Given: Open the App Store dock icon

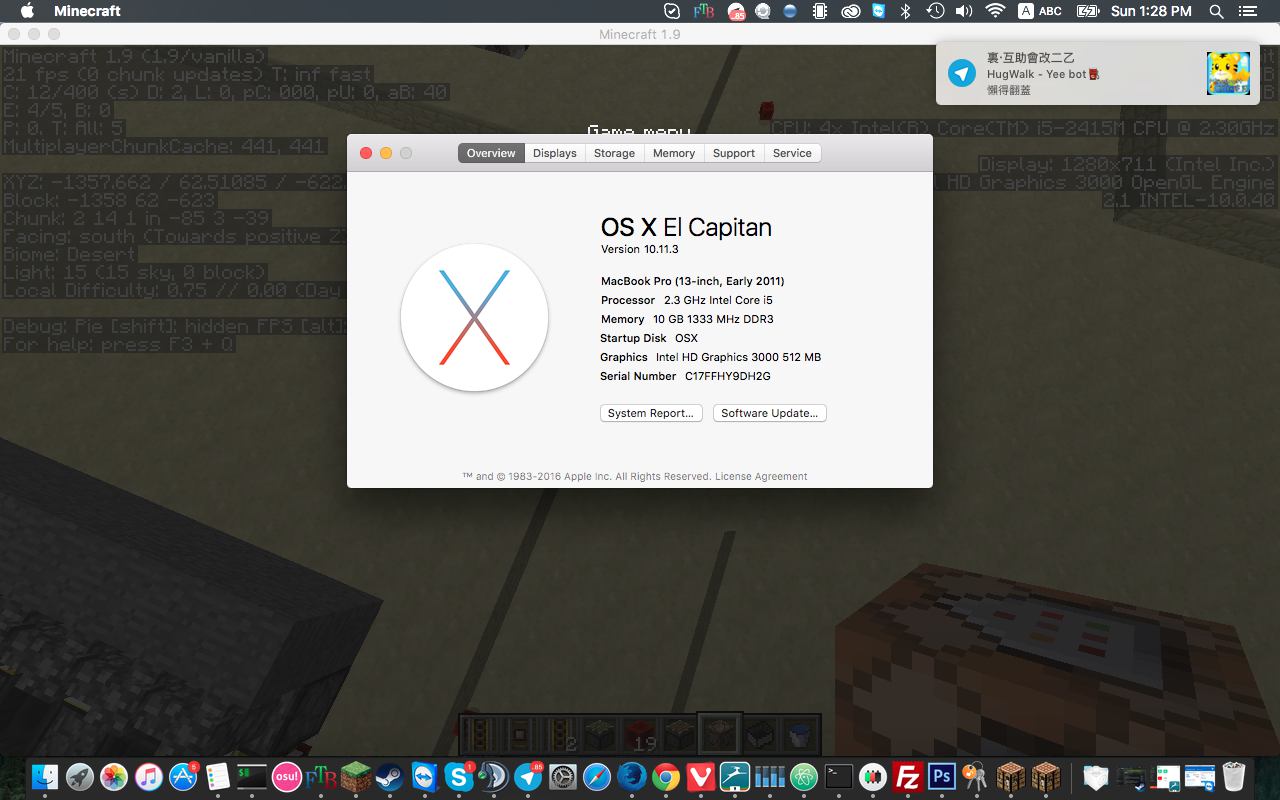Looking at the screenshot, I should click(182, 776).
